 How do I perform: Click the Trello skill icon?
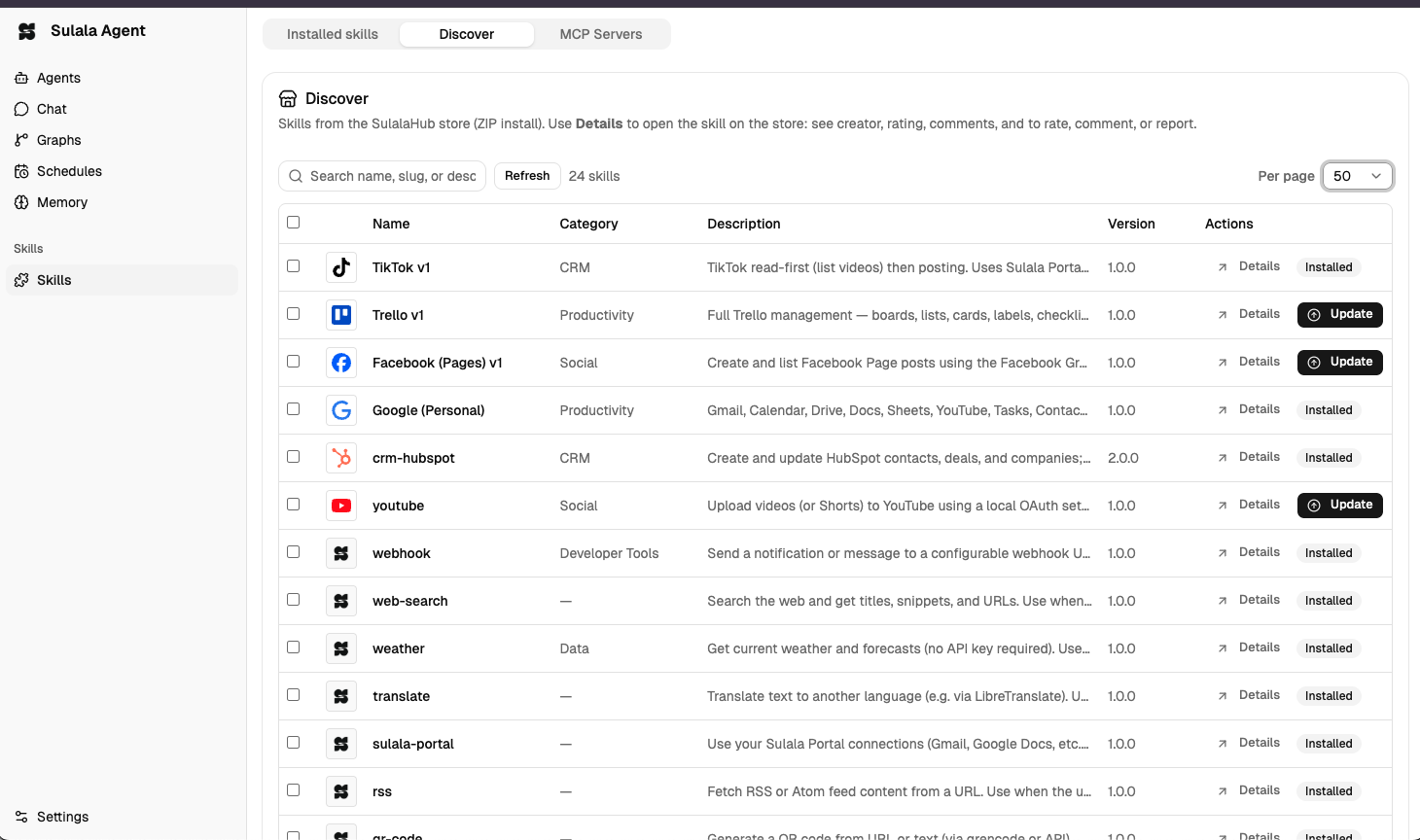[341, 315]
